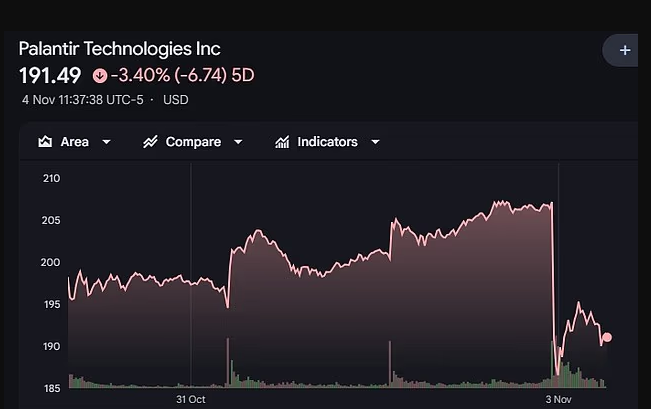Click the 191.49 current price value
This screenshot has height=409, width=651.
coord(50,75)
